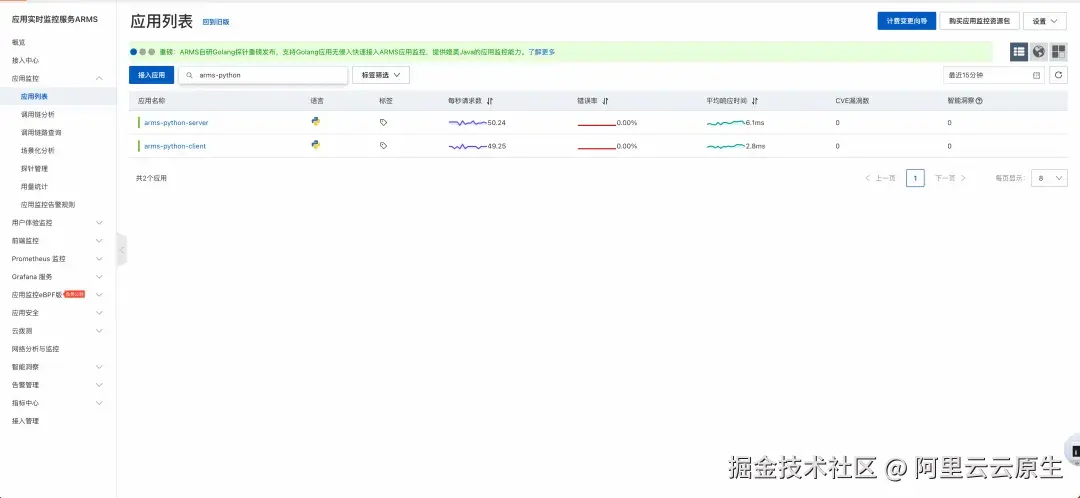Open 网络分析与监控 in the sidebar
Image resolution: width=1080 pixels, height=498 pixels.
click(36, 349)
